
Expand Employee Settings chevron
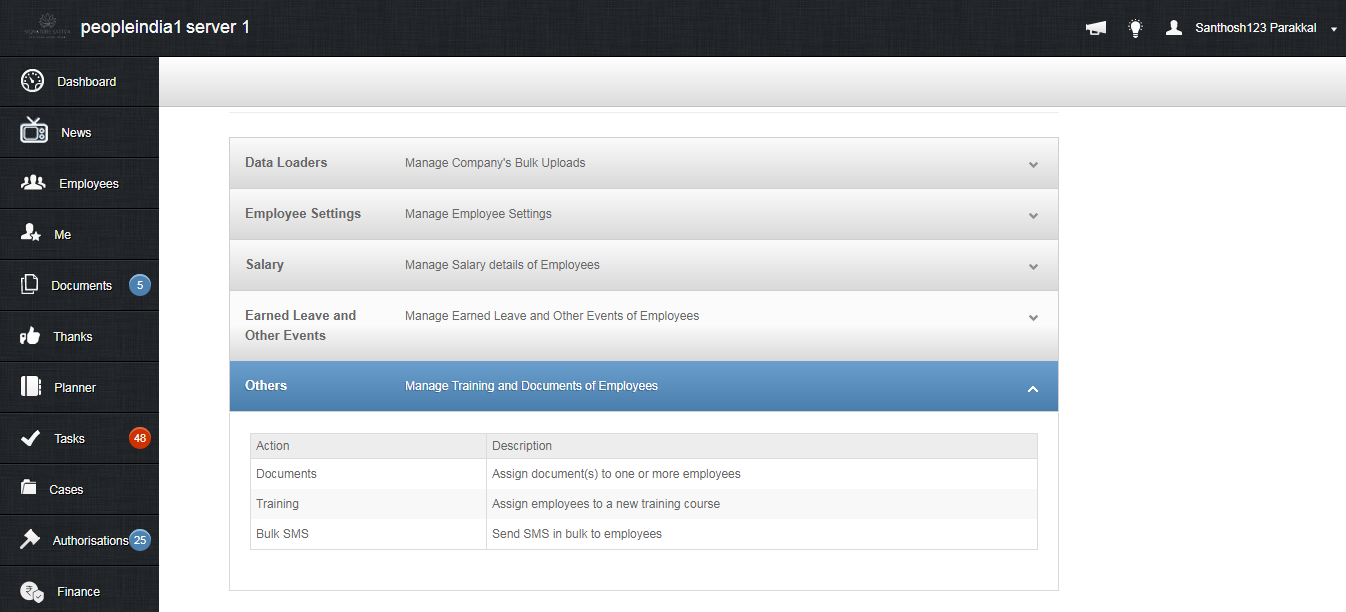pyautogui.click(x=1033, y=215)
